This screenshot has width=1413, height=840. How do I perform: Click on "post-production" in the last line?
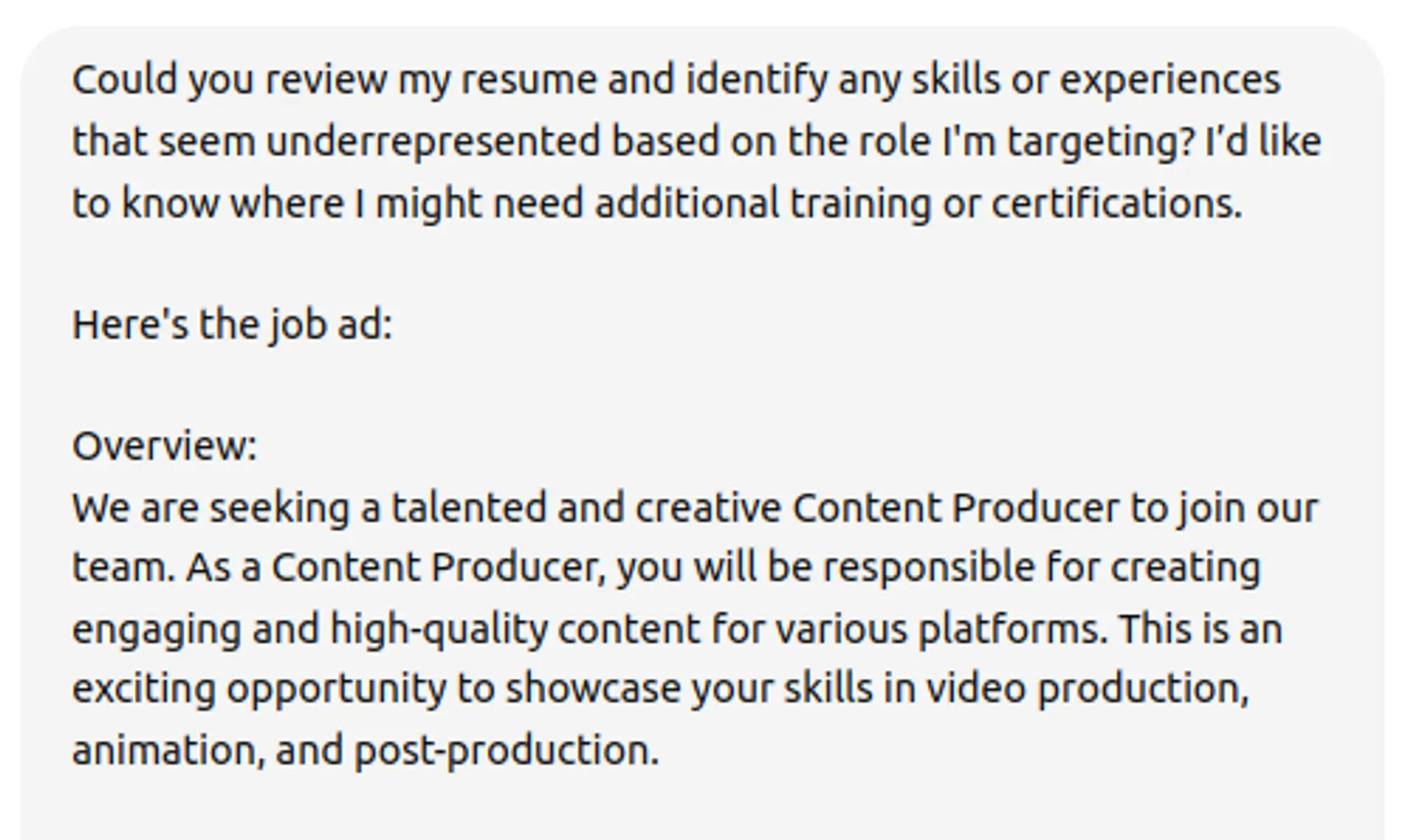click(506, 750)
